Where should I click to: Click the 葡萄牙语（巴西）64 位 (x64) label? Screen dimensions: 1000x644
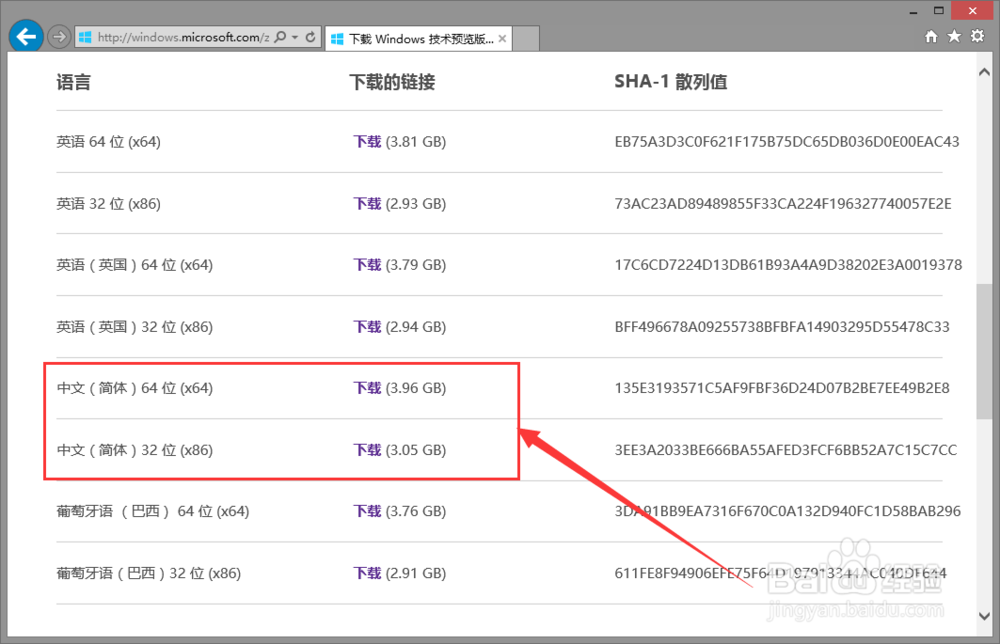click(x=152, y=511)
